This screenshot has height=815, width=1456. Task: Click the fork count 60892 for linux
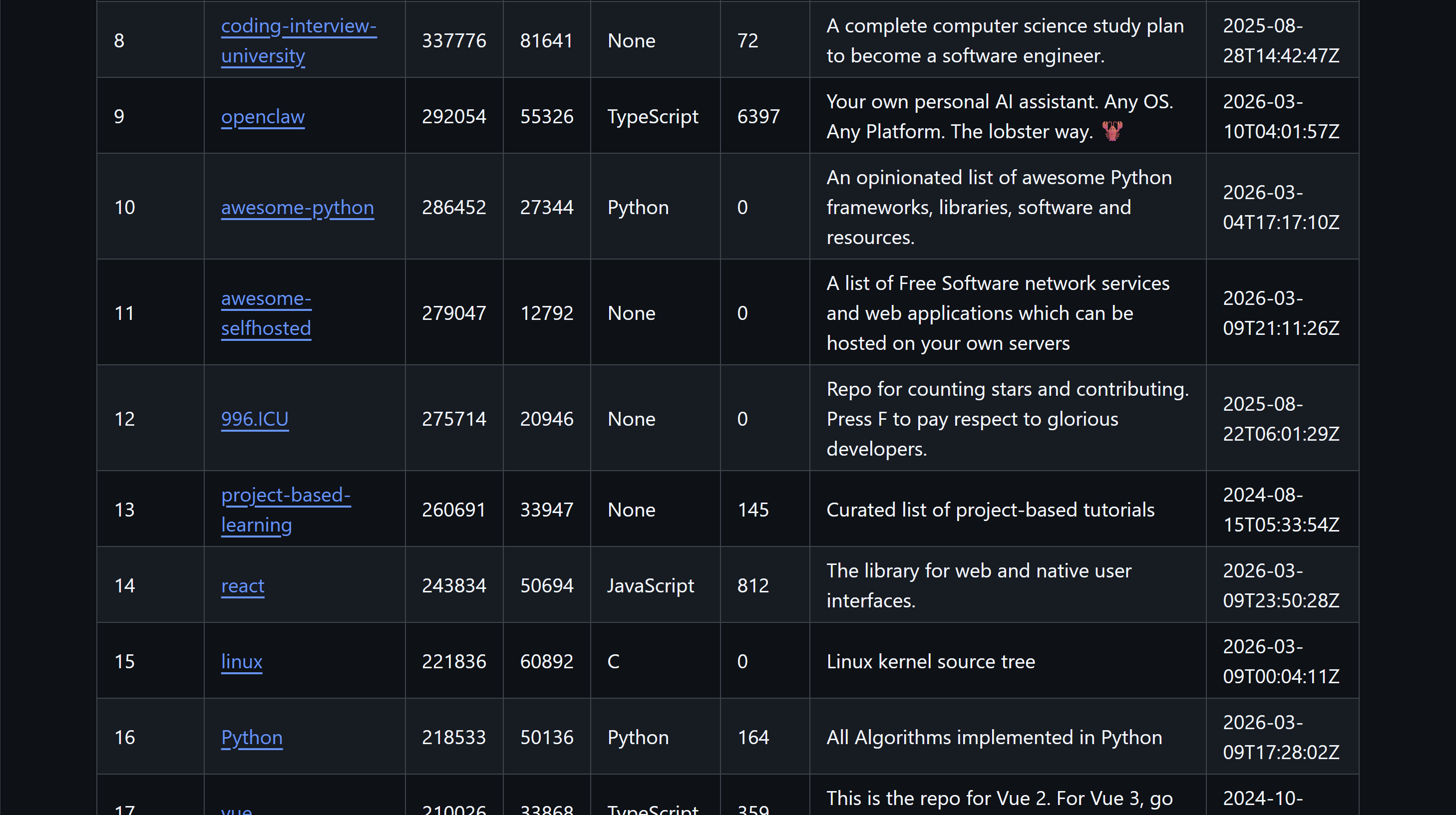point(546,661)
